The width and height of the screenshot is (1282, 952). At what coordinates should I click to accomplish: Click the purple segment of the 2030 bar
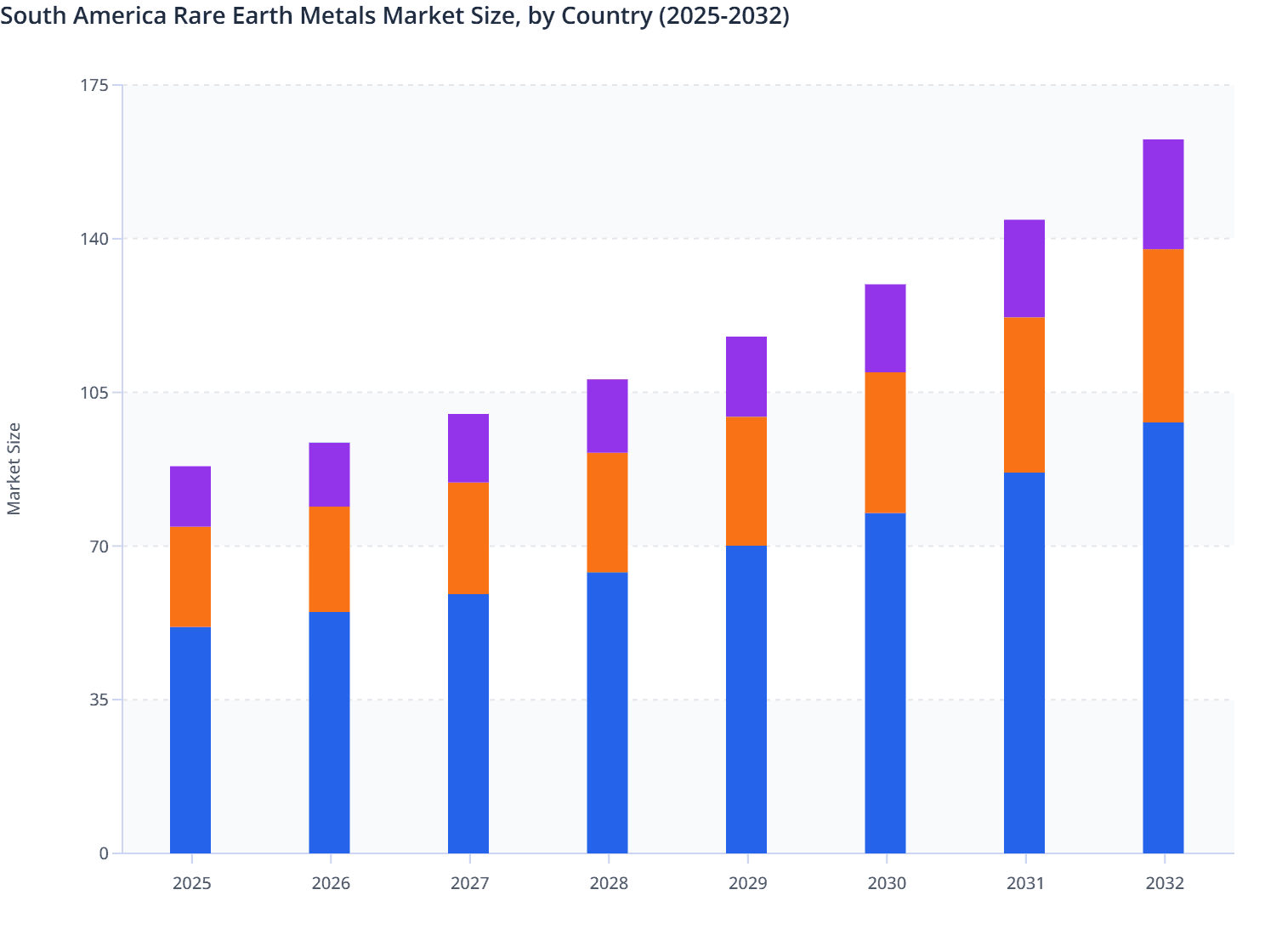pyautogui.click(x=886, y=327)
